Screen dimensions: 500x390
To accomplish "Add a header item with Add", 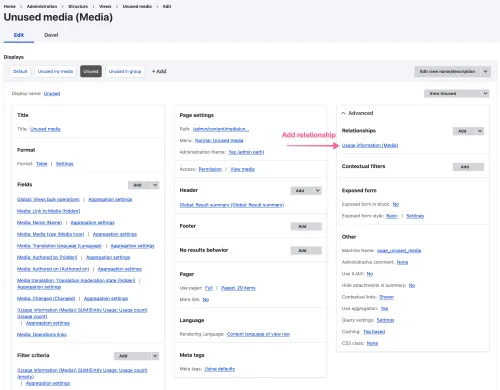I will 300,191.
